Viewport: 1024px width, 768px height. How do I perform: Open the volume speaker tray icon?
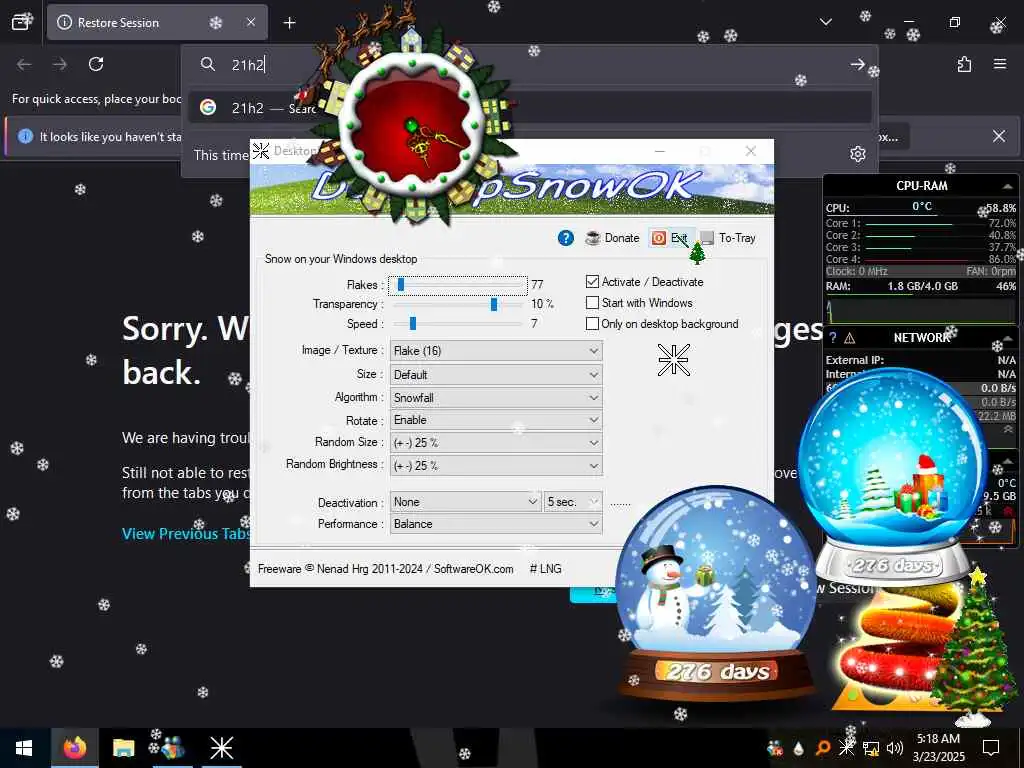tap(895, 748)
